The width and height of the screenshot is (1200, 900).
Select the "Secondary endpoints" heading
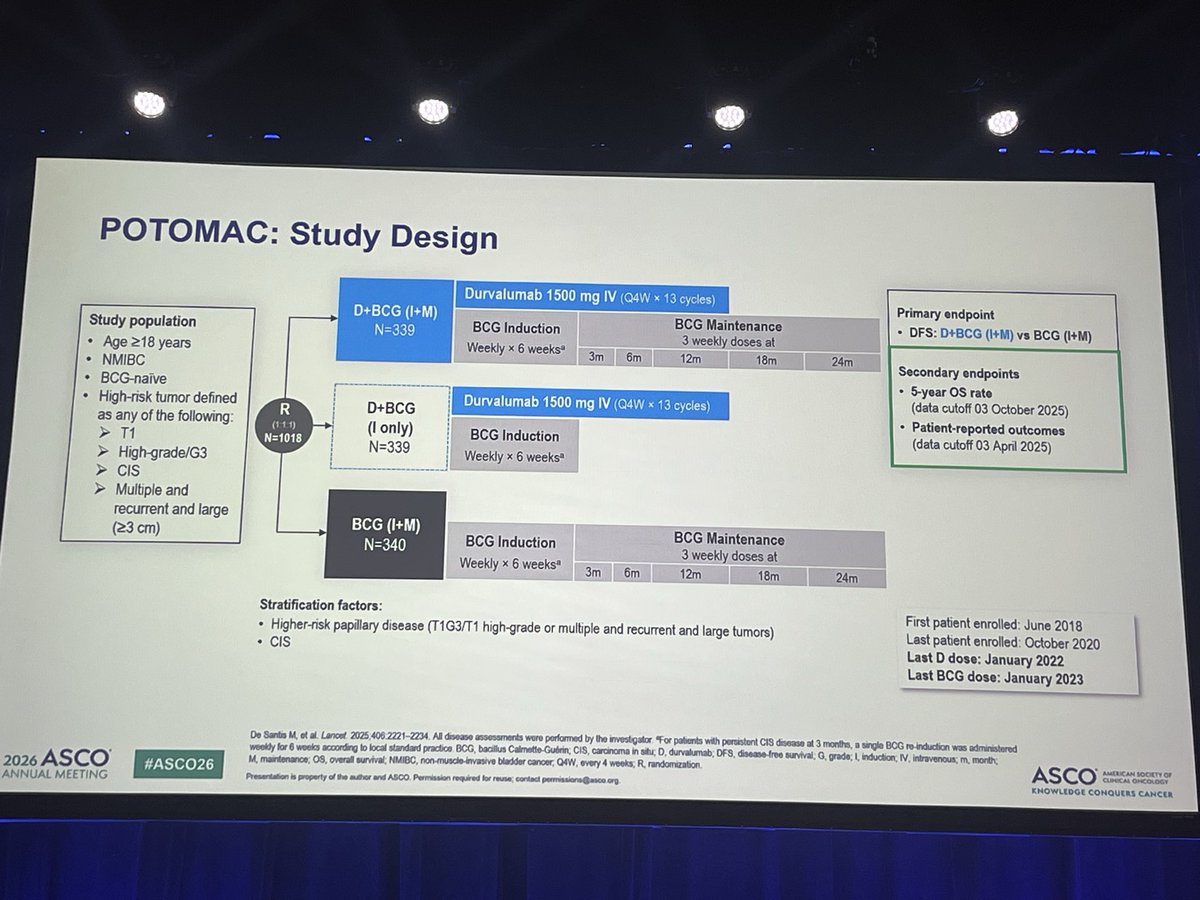pos(958,371)
